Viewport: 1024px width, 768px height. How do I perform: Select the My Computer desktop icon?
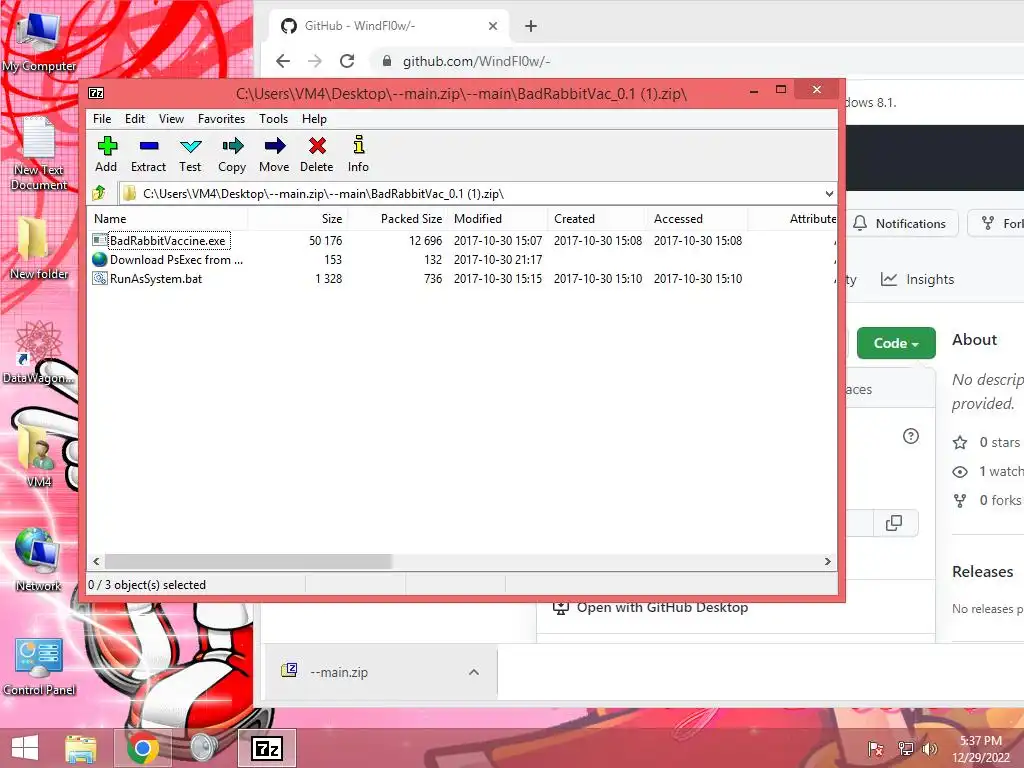click(x=39, y=40)
